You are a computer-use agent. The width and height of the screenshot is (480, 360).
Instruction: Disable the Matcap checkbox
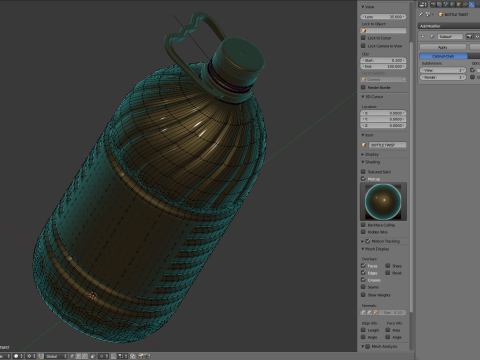[x=363, y=179]
